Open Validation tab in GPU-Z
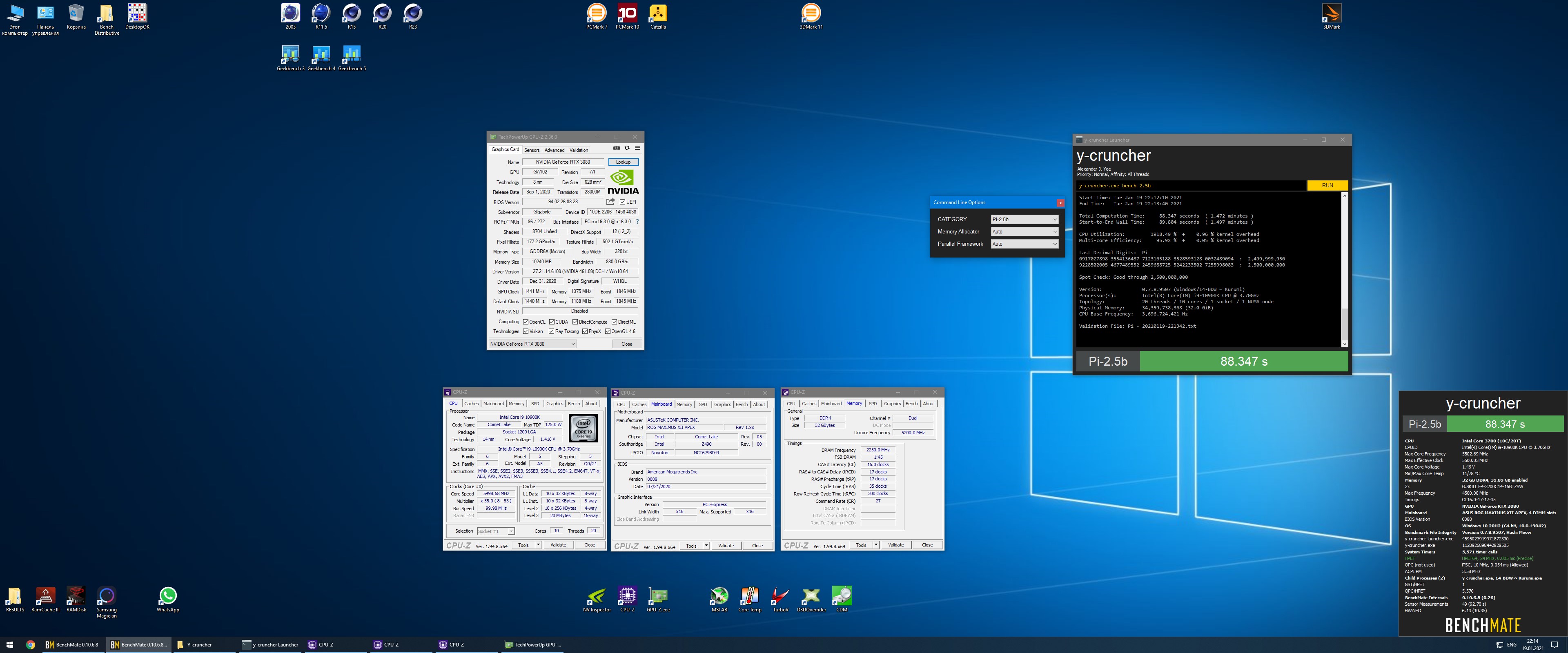This screenshot has height=653, width=1568. (x=579, y=150)
